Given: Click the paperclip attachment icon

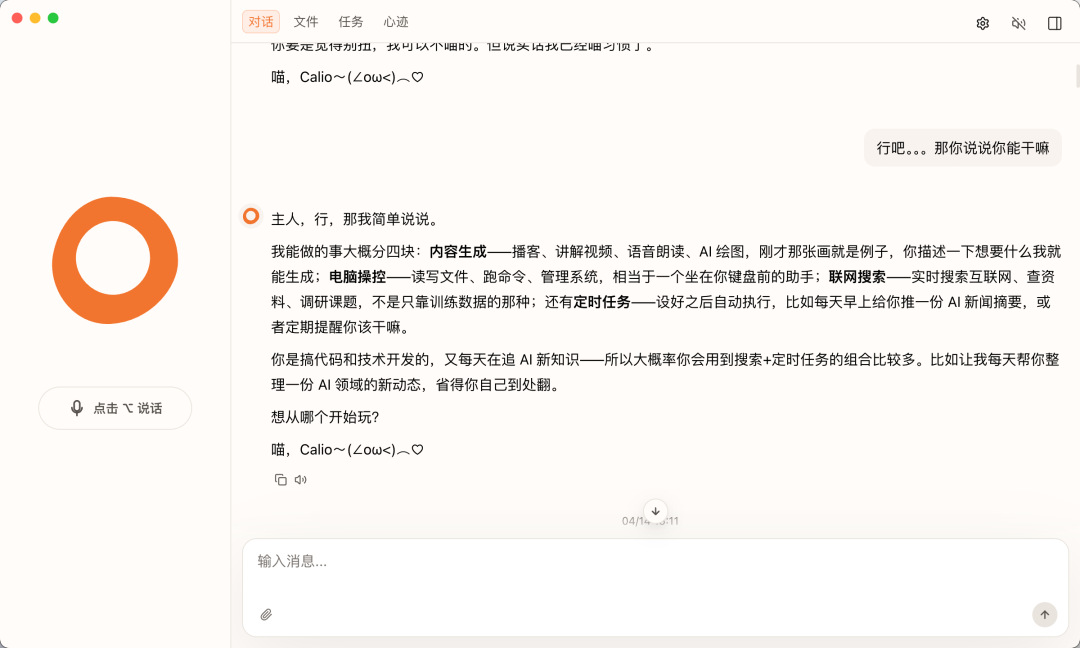Looking at the screenshot, I should (x=266, y=614).
